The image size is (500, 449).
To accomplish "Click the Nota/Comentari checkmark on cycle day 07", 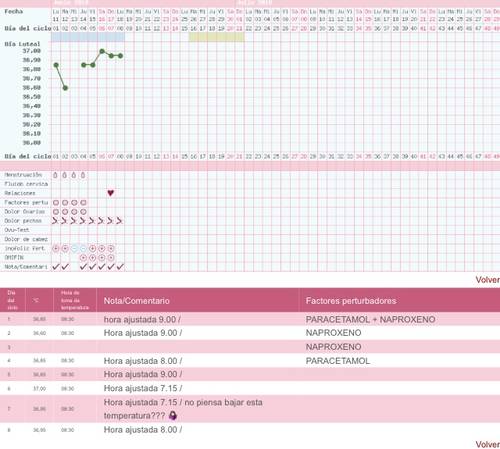I will pos(111,266).
